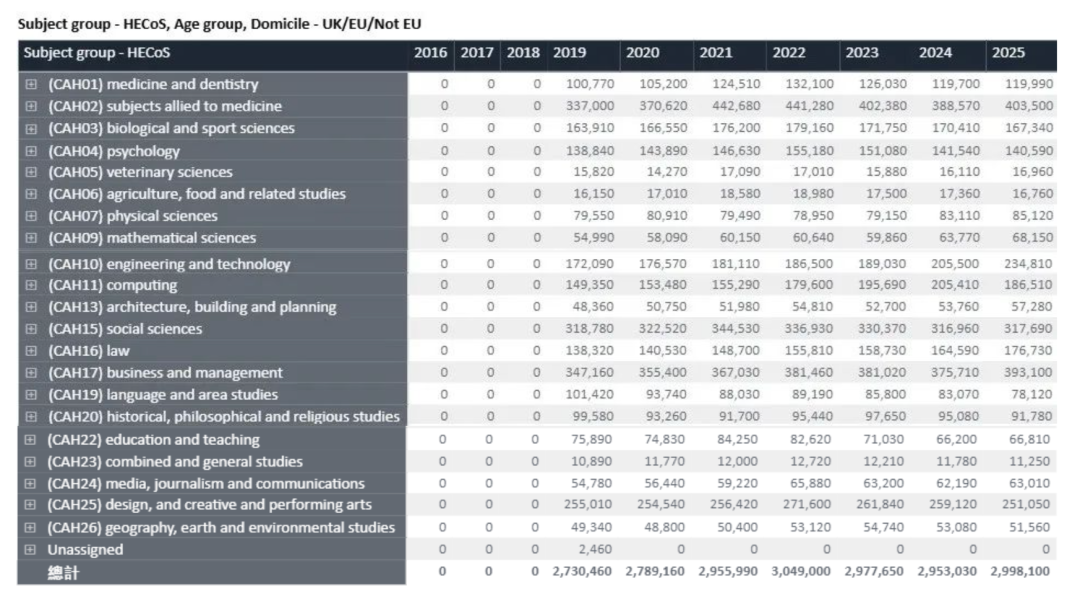The width and height of the screenshot is (1080, 602).
Task: Expand the (CAH07) physical sciences row
Action: (x=31, y=216)
